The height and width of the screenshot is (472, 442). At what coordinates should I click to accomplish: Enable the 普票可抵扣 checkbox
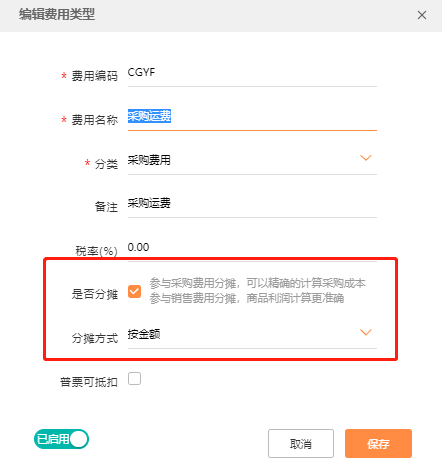click(x=134, y=379)
